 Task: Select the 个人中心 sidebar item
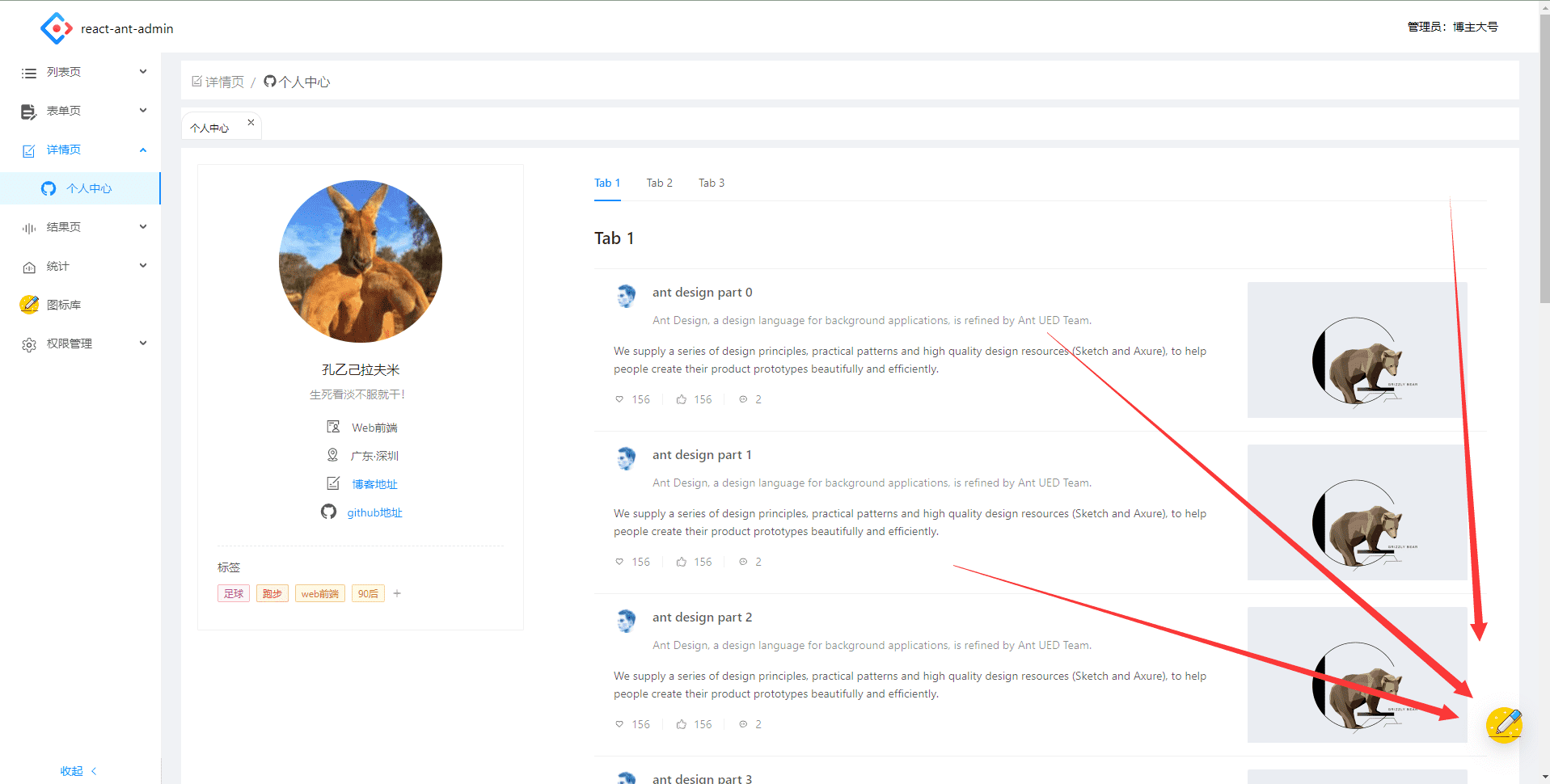(80, 188)
